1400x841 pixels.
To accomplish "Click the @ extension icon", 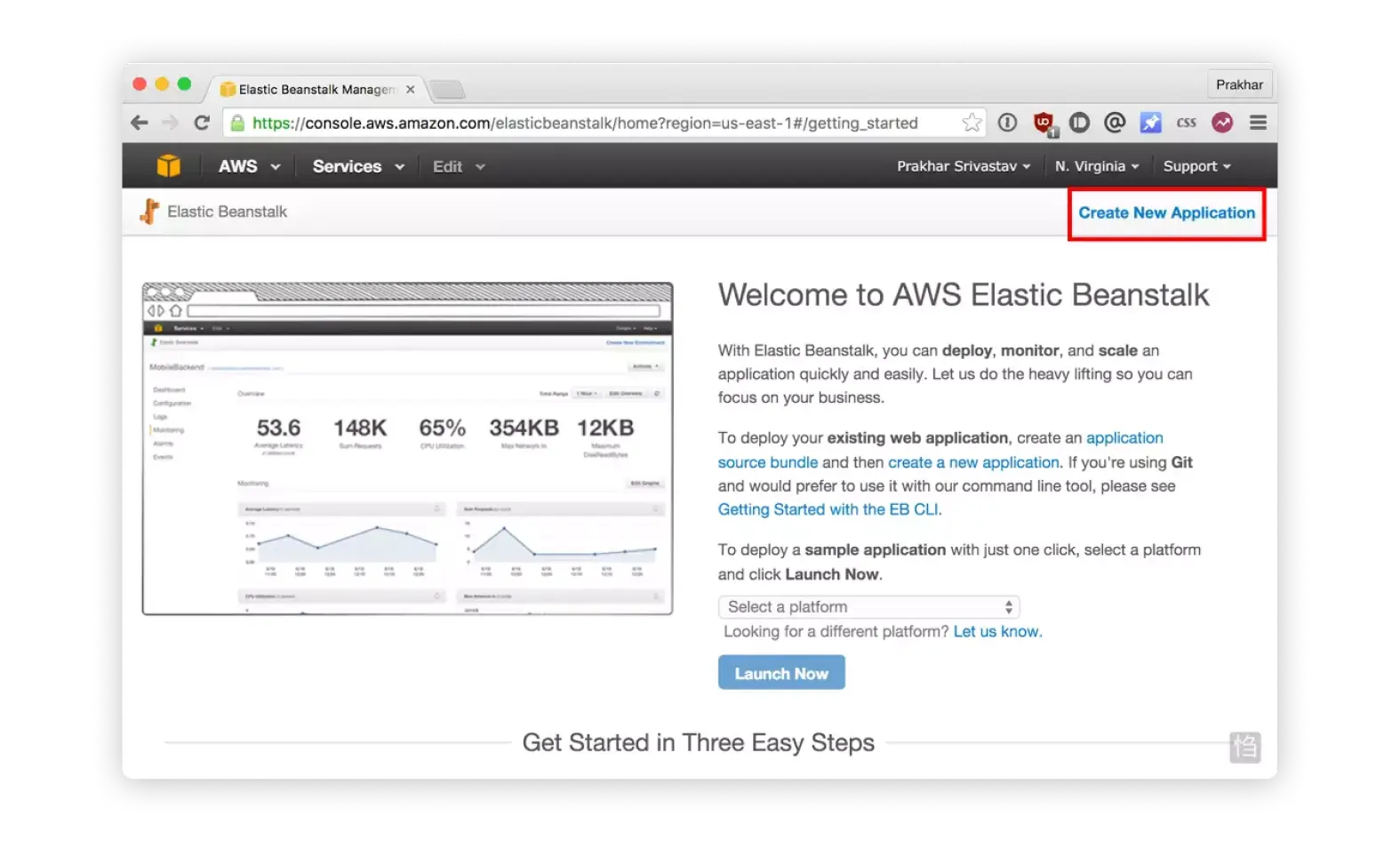I will click(x=1115, y=123).
